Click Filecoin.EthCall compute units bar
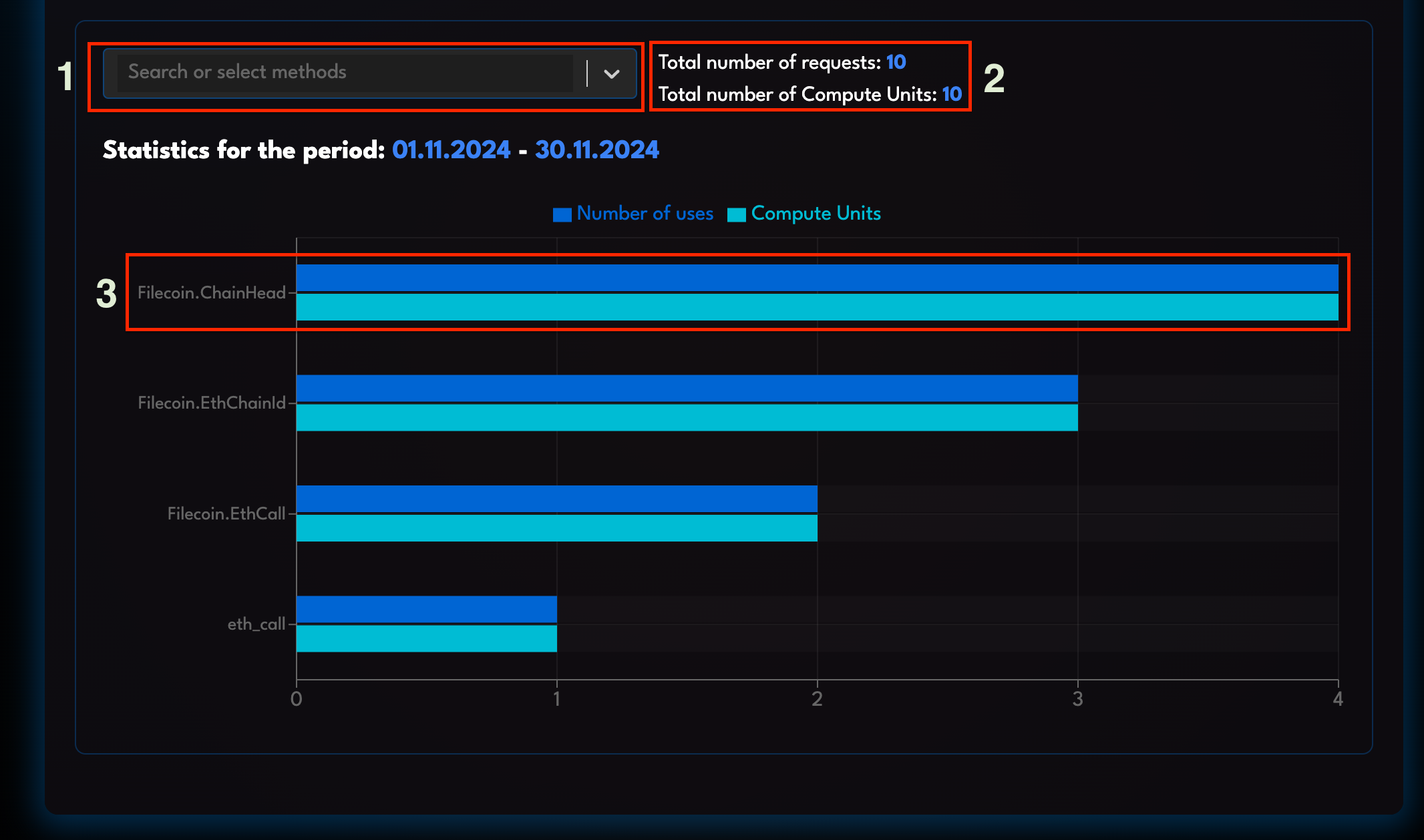 [x=556, y=528]
